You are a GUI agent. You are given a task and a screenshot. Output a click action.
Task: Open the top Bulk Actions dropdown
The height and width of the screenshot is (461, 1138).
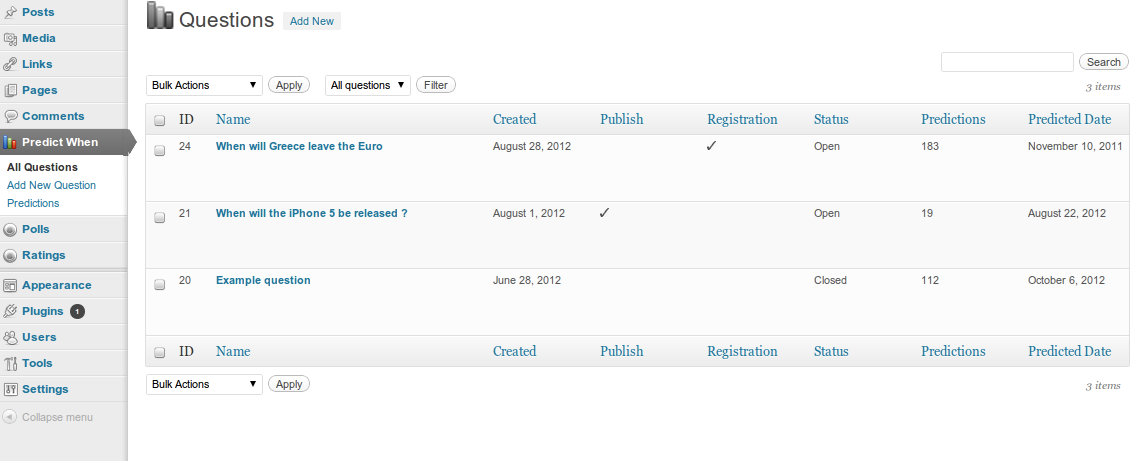(204, 85)
